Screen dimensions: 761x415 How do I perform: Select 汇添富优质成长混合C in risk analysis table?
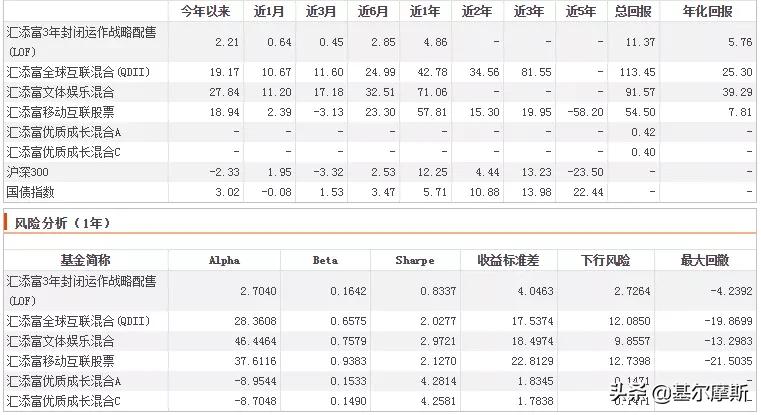63,401
